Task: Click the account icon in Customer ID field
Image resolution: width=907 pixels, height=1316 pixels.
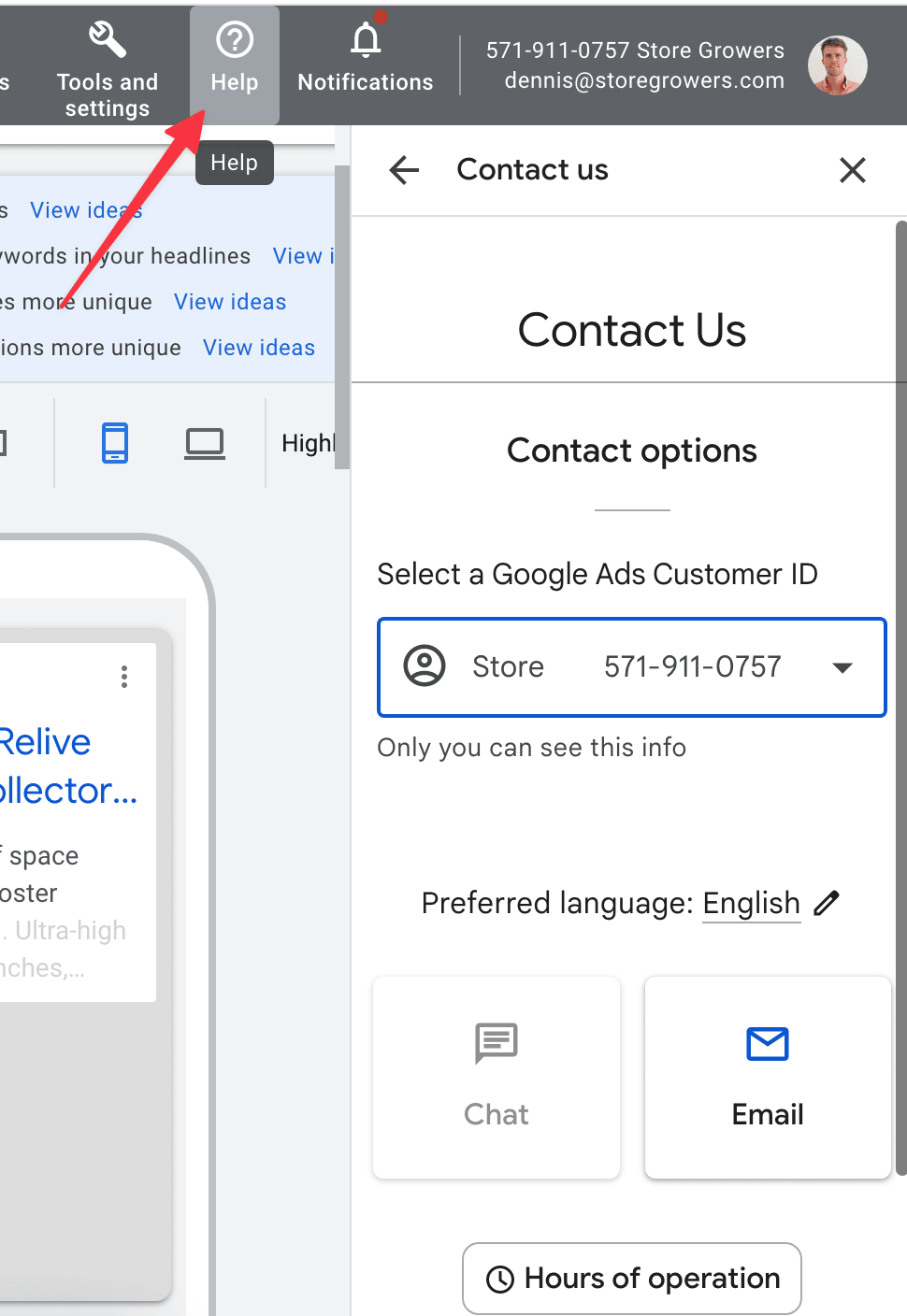Action: click(425, 666)
